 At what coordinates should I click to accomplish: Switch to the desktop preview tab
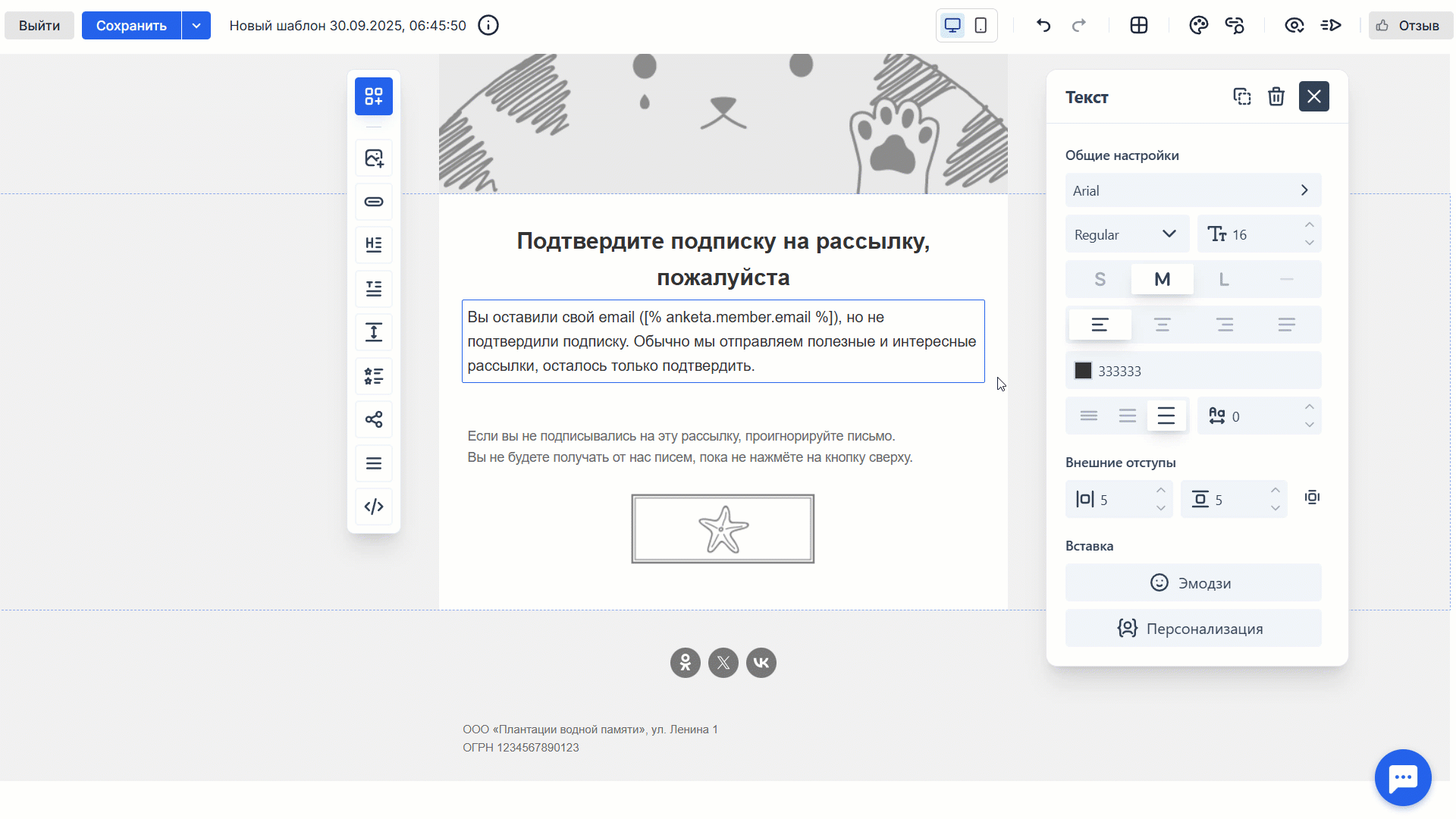[x=952, y=25]
